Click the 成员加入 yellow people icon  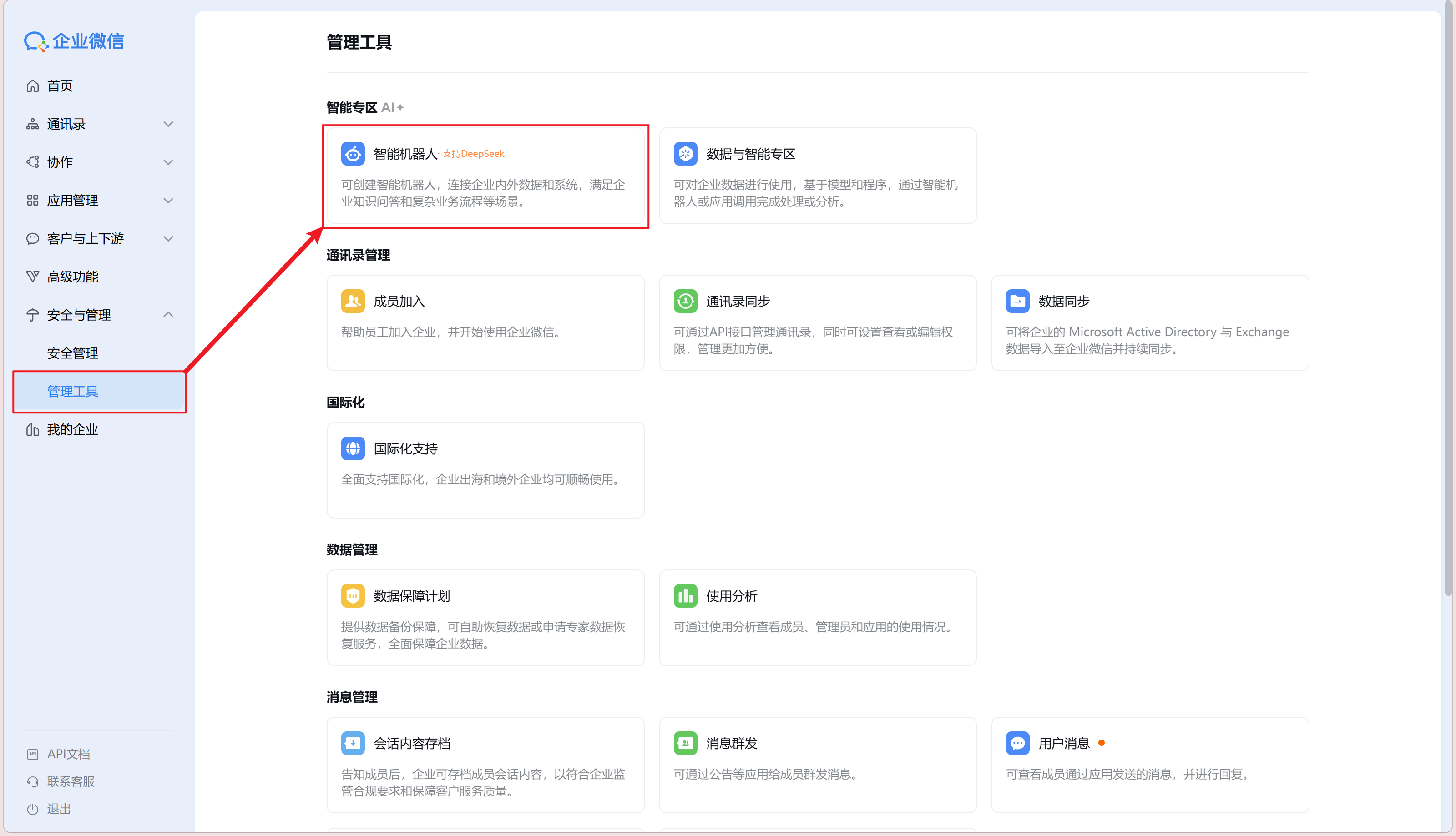pyautogui.click(x=353, y=301)
